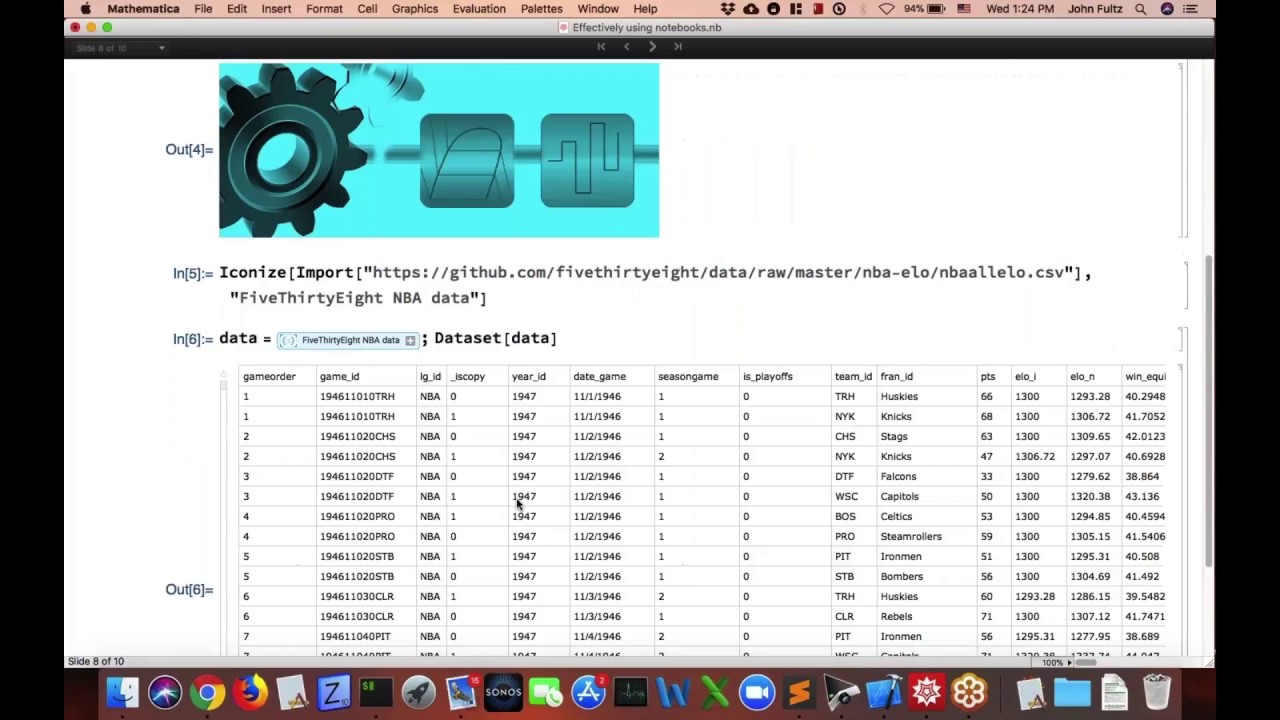Open Mathematica red spikey Dock icon
This screenshot has height=720, width=1280.
[x=926, y=692]
